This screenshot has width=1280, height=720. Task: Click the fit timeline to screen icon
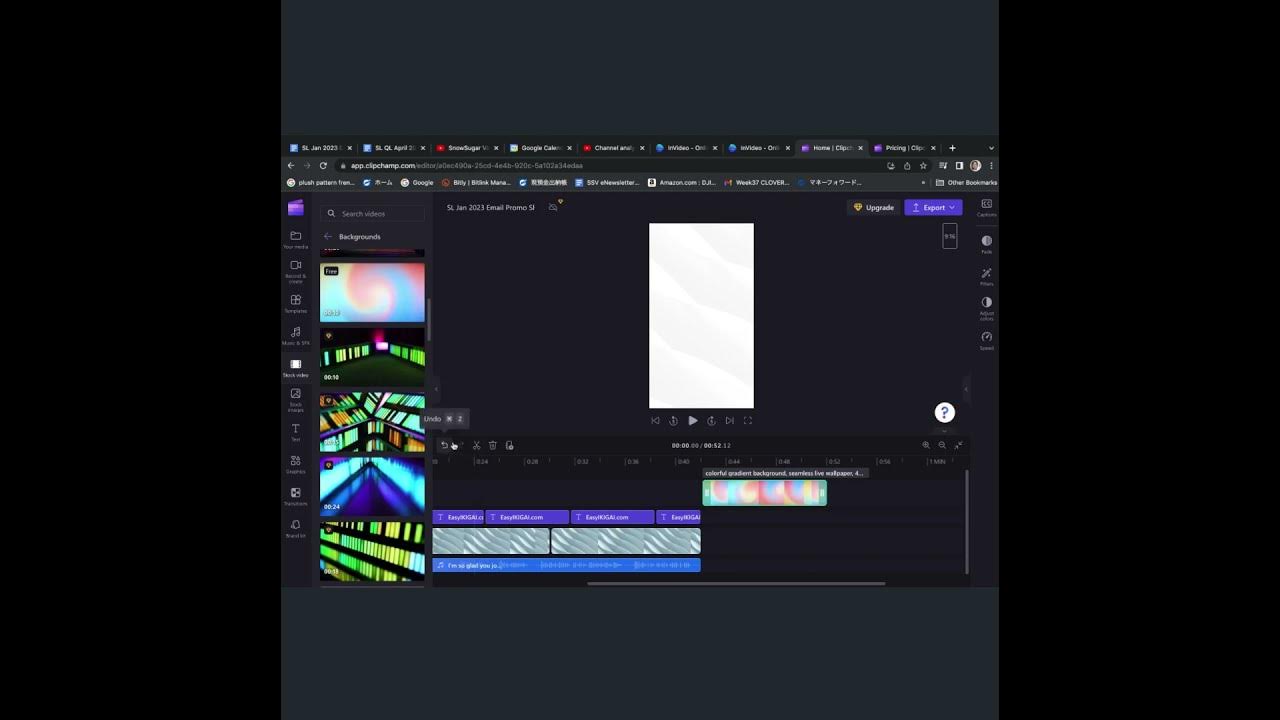pos(958,445)
